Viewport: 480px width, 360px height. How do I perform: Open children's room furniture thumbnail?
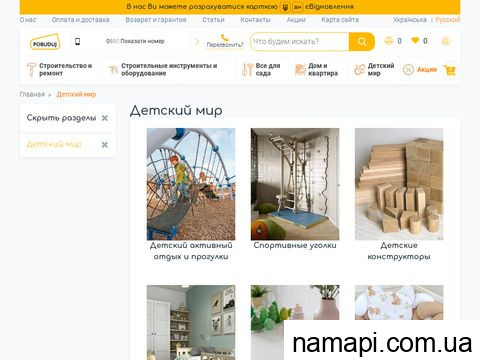[x=191, y=322]
